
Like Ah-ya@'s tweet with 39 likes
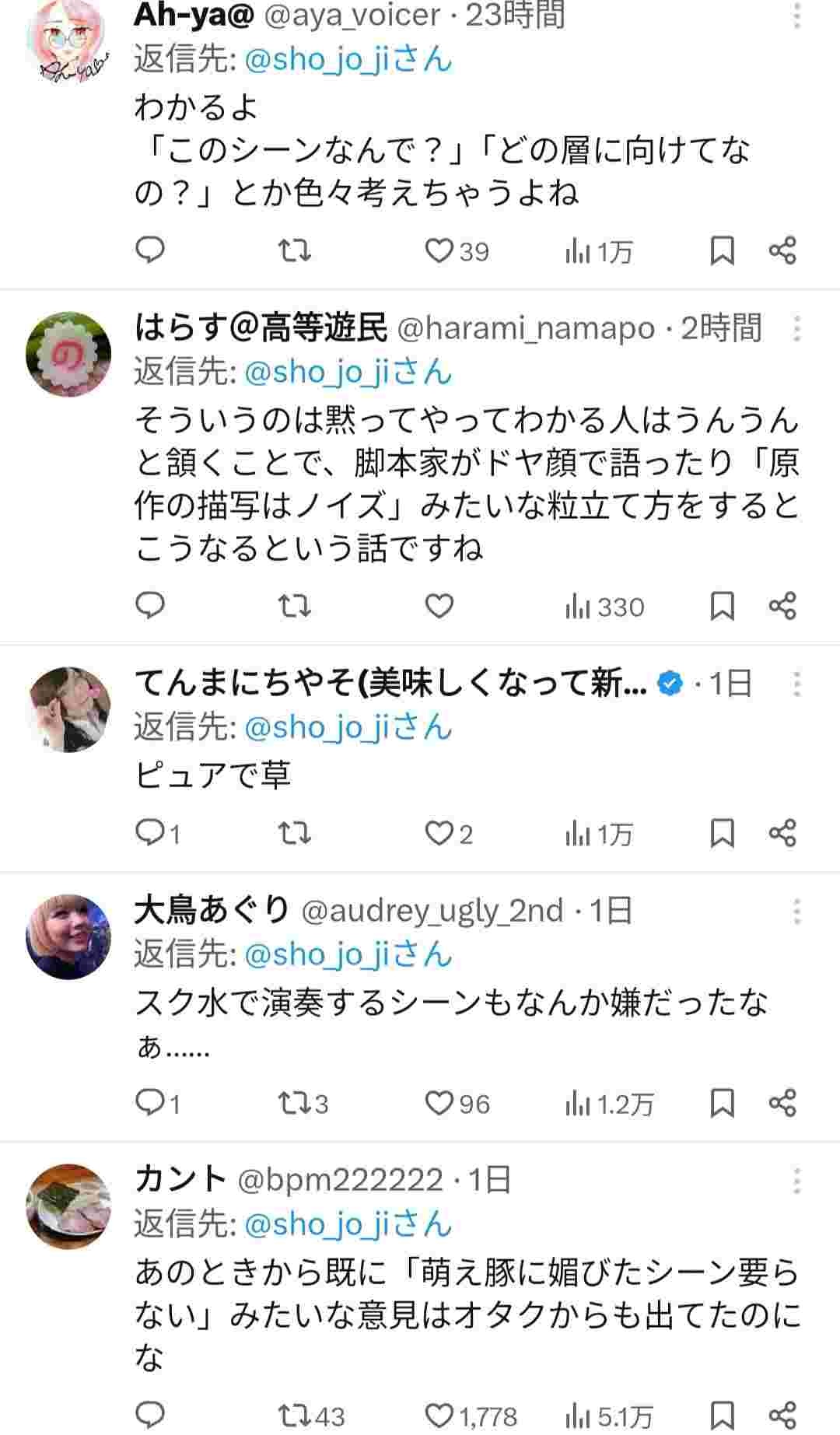tap(439, 250)
